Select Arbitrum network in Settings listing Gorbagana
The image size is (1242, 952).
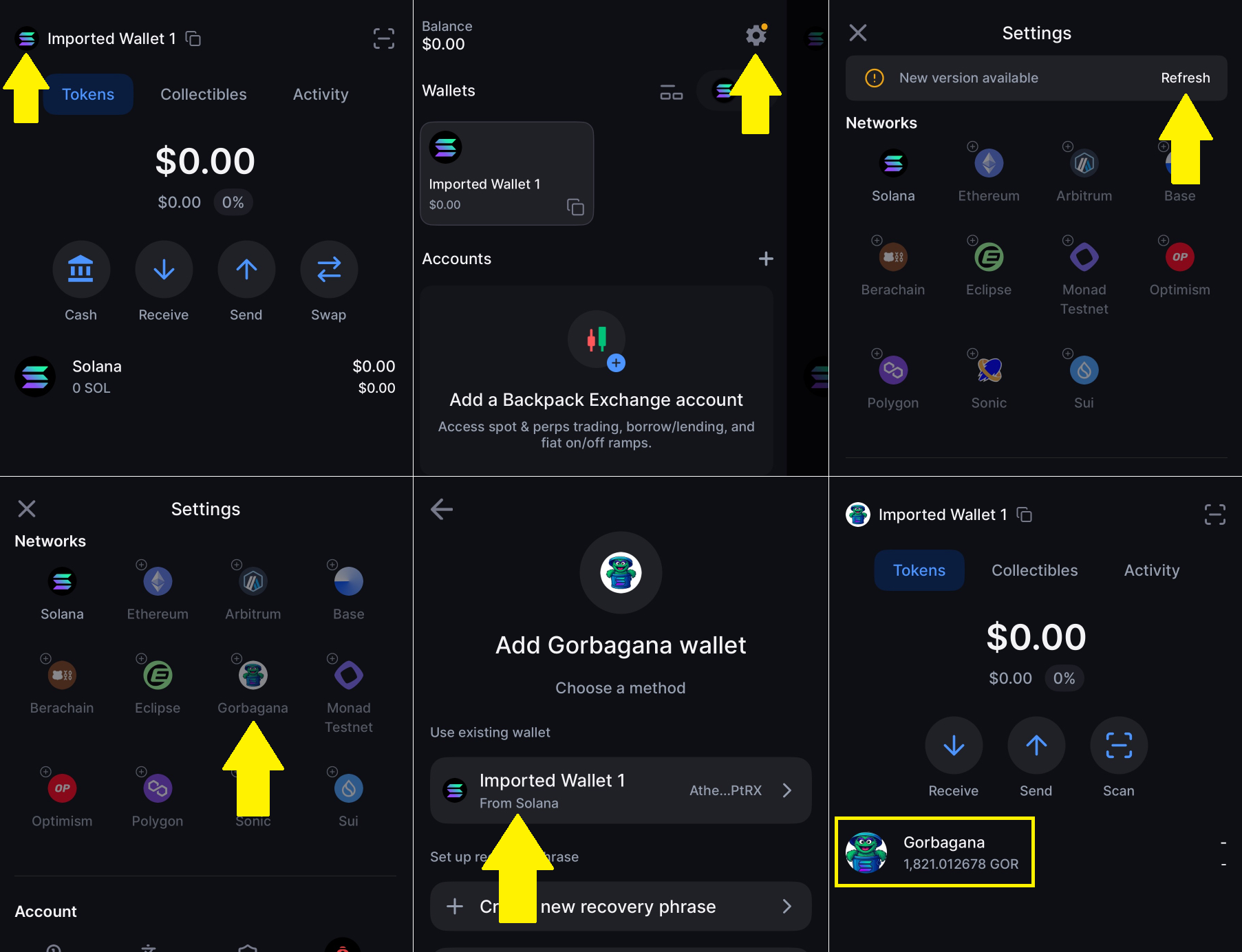pos(253,582)
